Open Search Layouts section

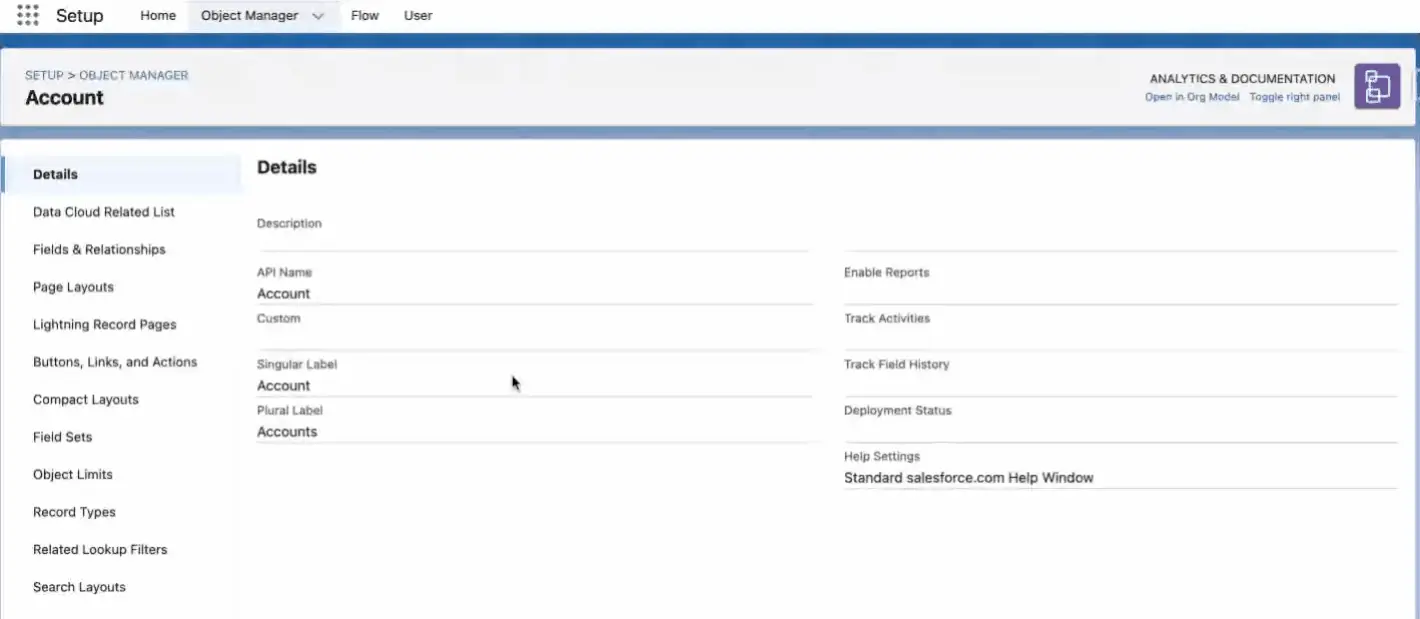(79, 587)
